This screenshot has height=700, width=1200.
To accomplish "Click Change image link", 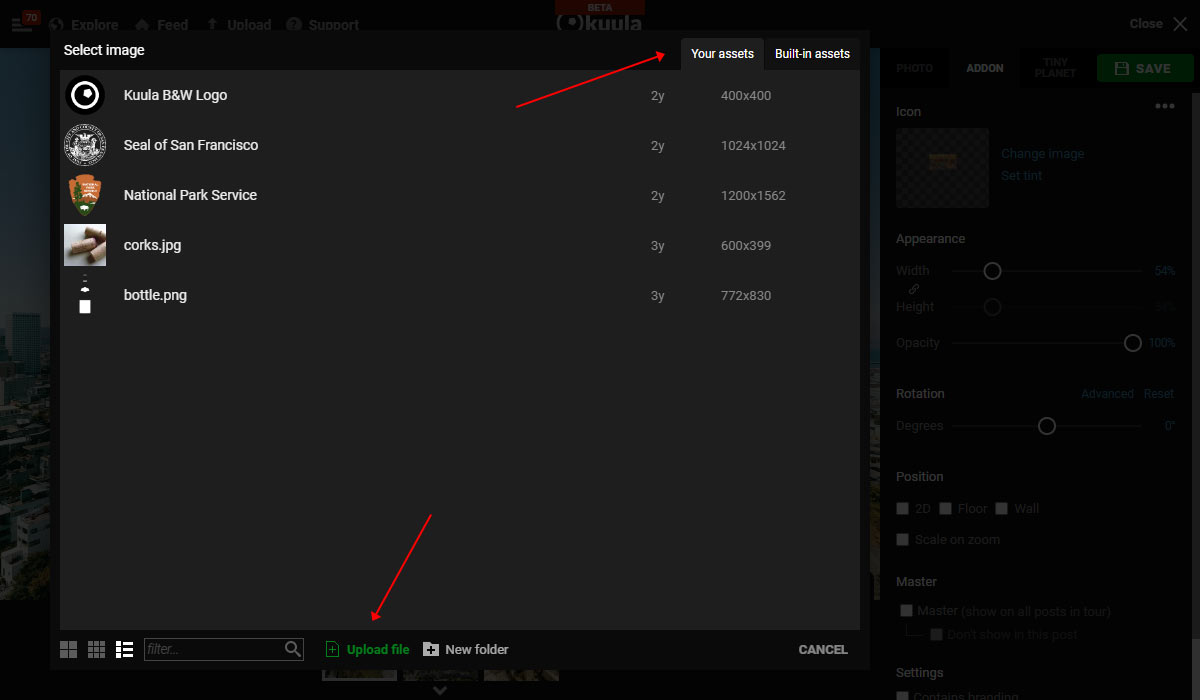I will pos(1042,154).
